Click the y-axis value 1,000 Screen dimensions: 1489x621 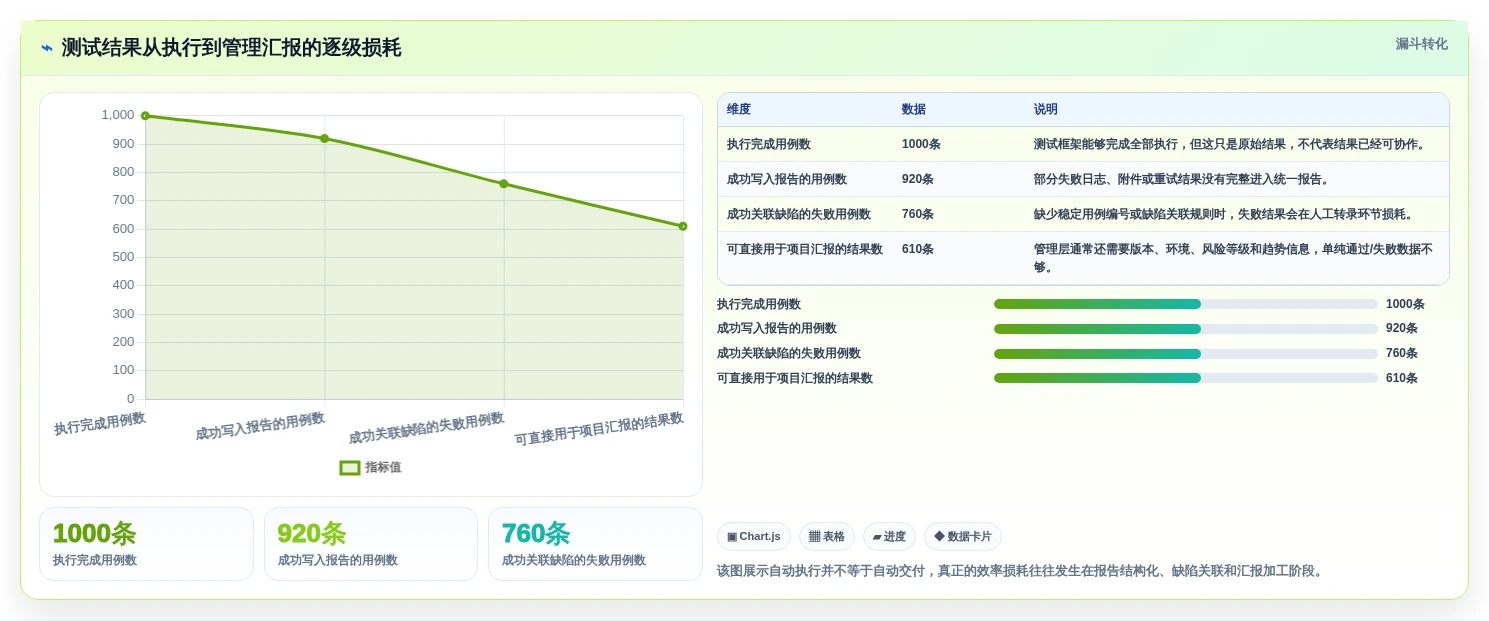118,115
